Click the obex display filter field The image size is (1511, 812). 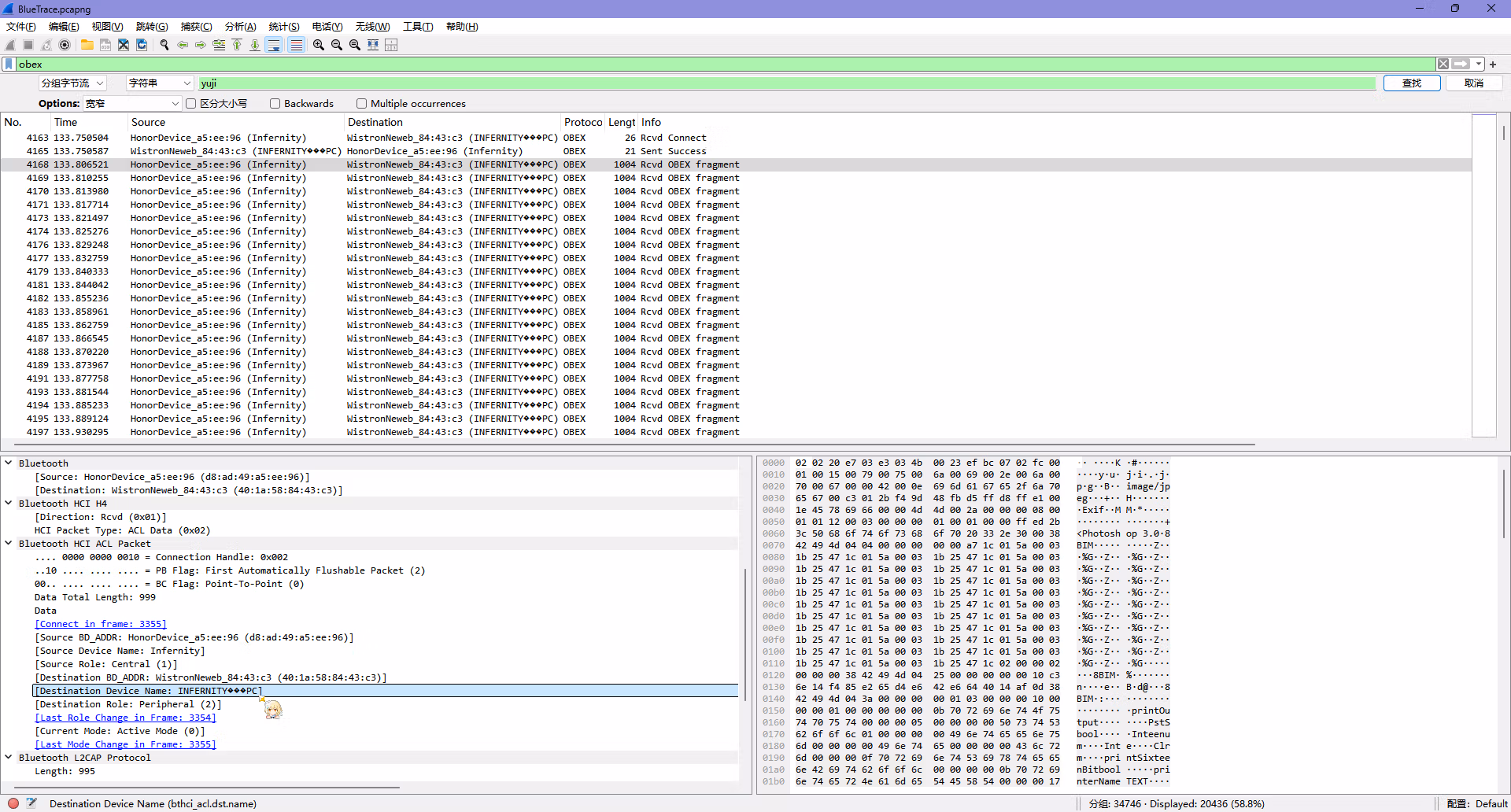(724, 64)
